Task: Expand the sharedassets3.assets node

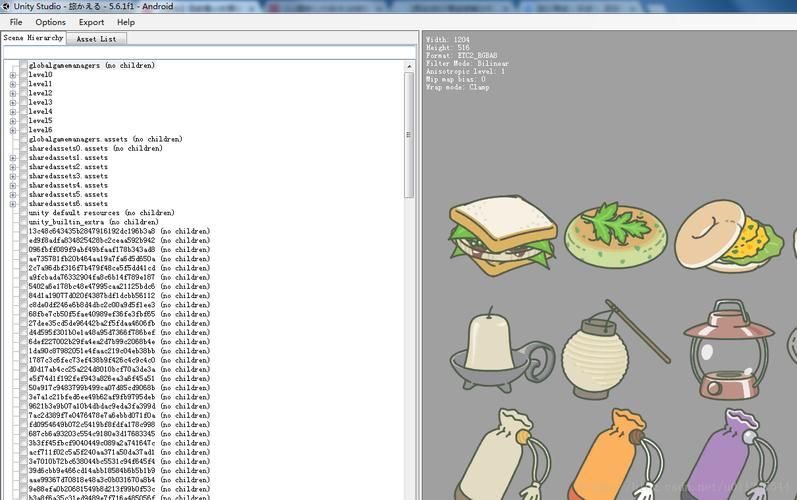Action: click(13, 176)
